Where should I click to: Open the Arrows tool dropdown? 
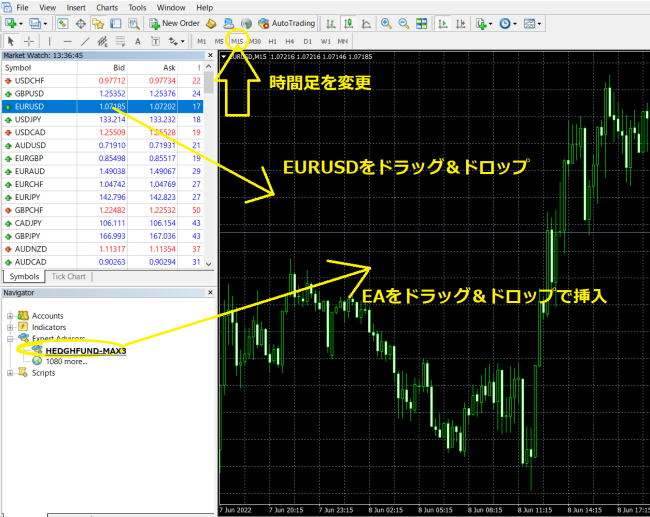(x=183, y=41)
